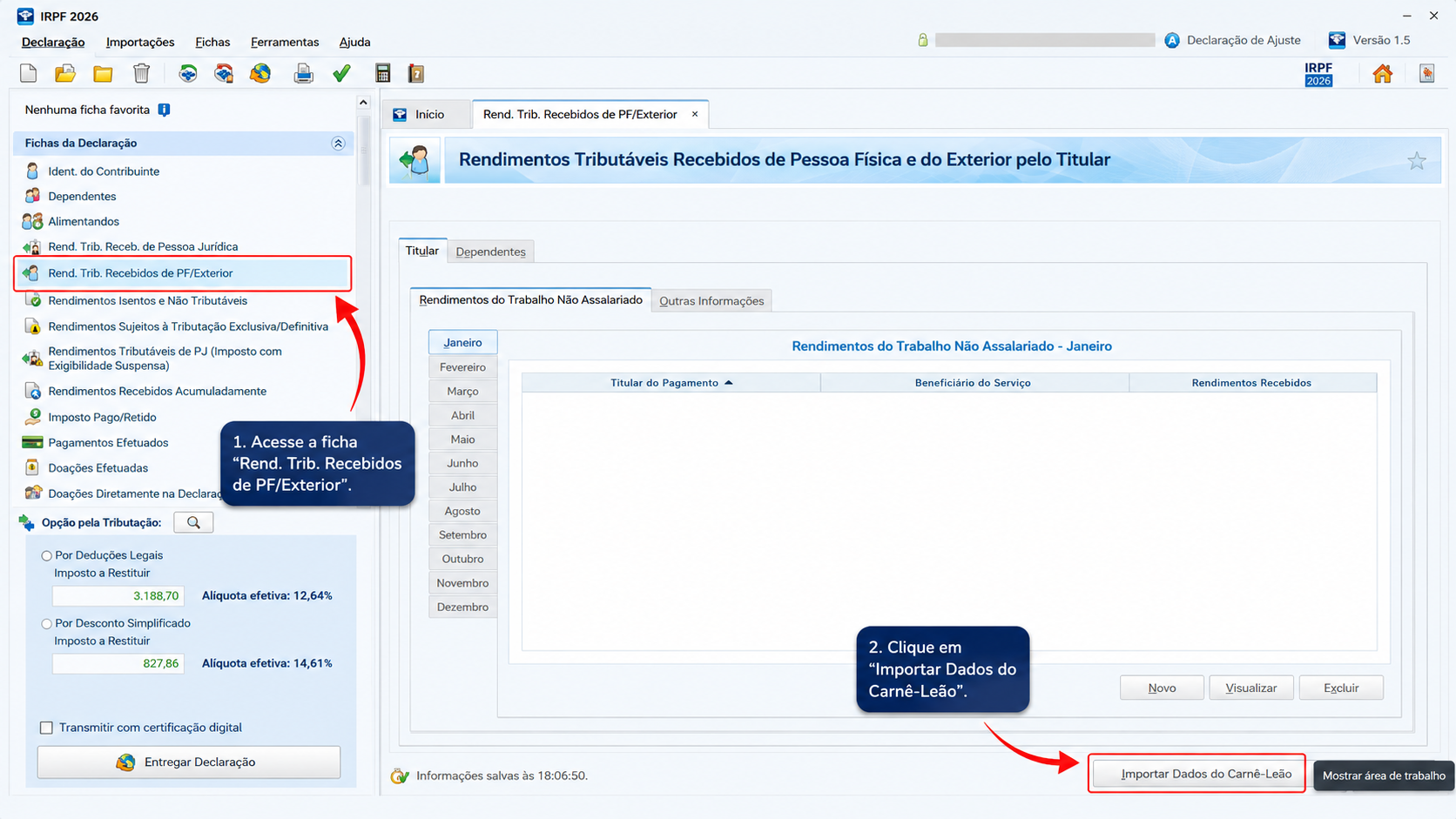Open Rendimentos Recebidos Acumuladamente ficha
Image resolution: width=1456 pixels, height=819 pixels.
point(157,392)
